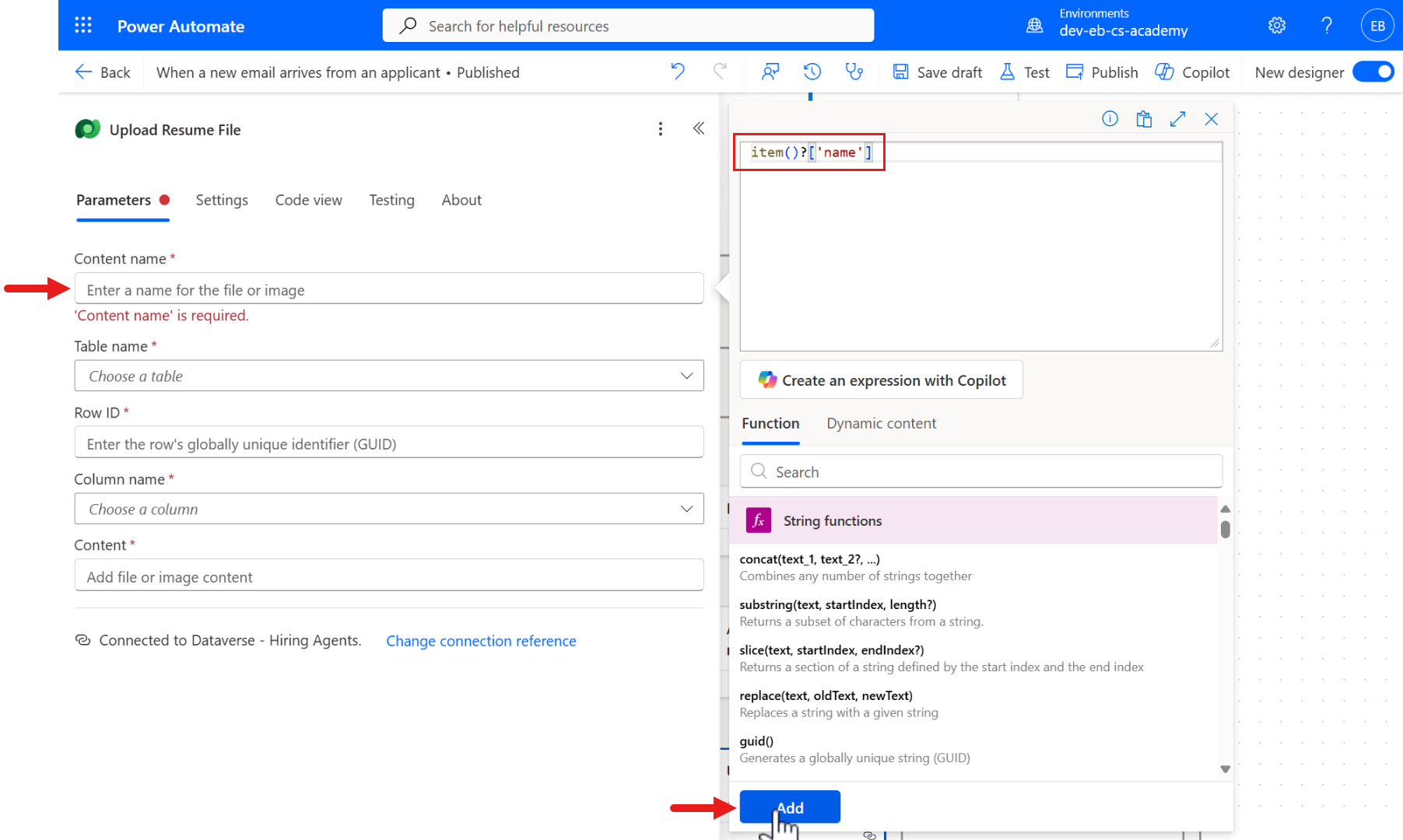Viewport: 1403px width, 840px height.
Task: Click the Content name input field
Action: point(388,289)
